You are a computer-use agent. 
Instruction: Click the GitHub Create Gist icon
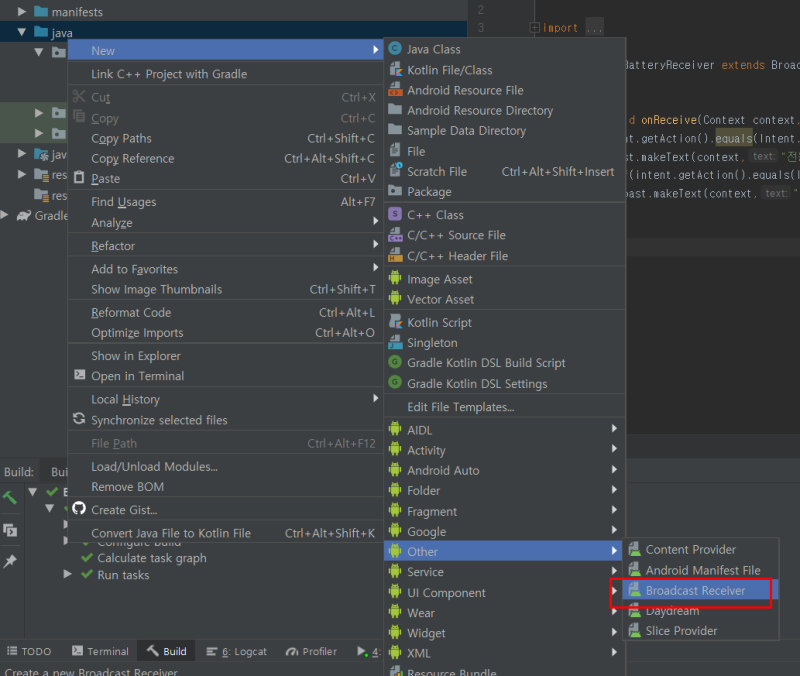click(80, 509)
